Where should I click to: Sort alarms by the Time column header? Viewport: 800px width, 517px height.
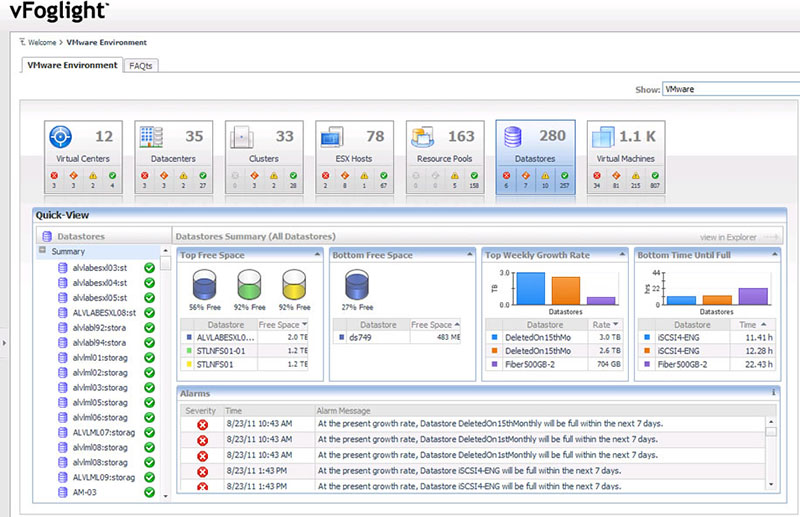pos(269,411)
